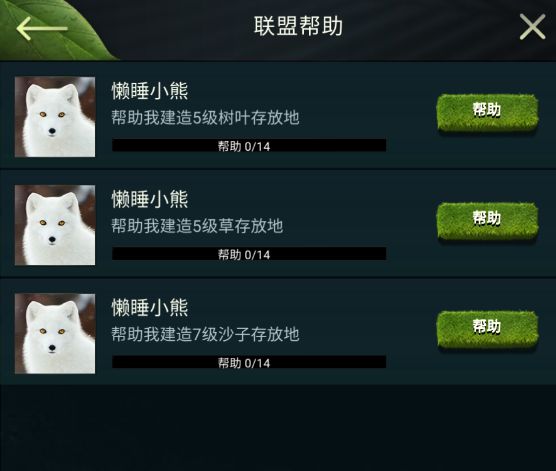Go back using the arrow icon
Image resolution: width=556 pixels, height=471 pixels.
[42, 28]
